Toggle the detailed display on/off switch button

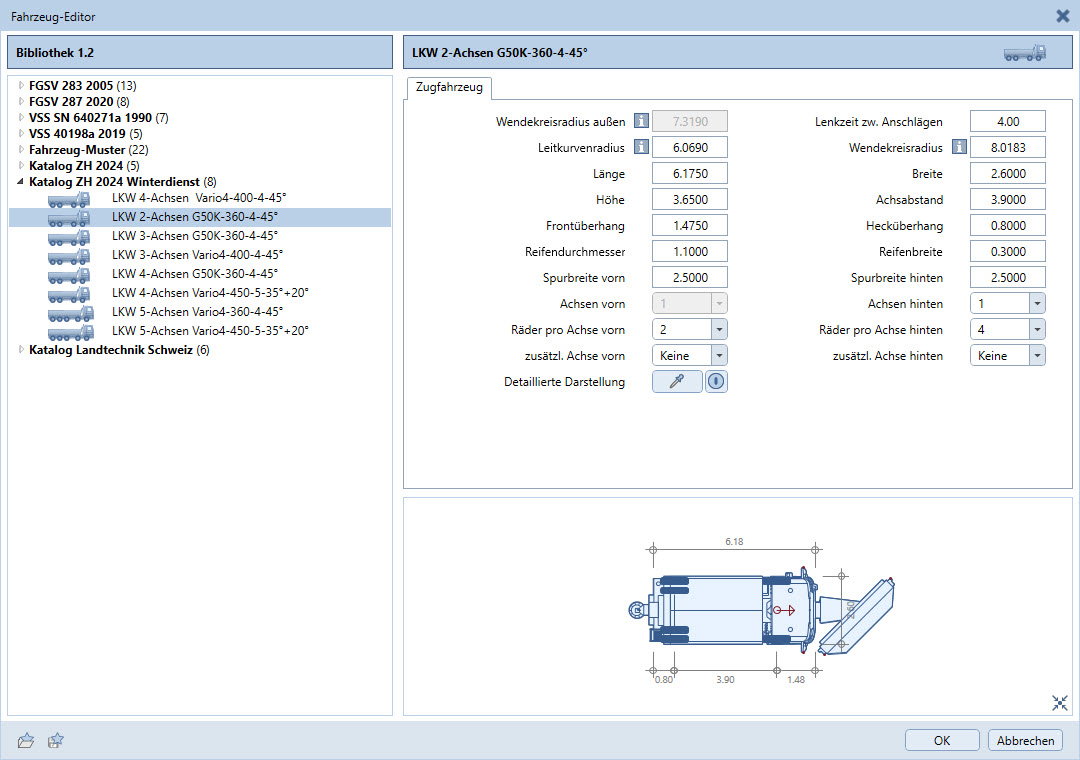click(x=716, y=382)
